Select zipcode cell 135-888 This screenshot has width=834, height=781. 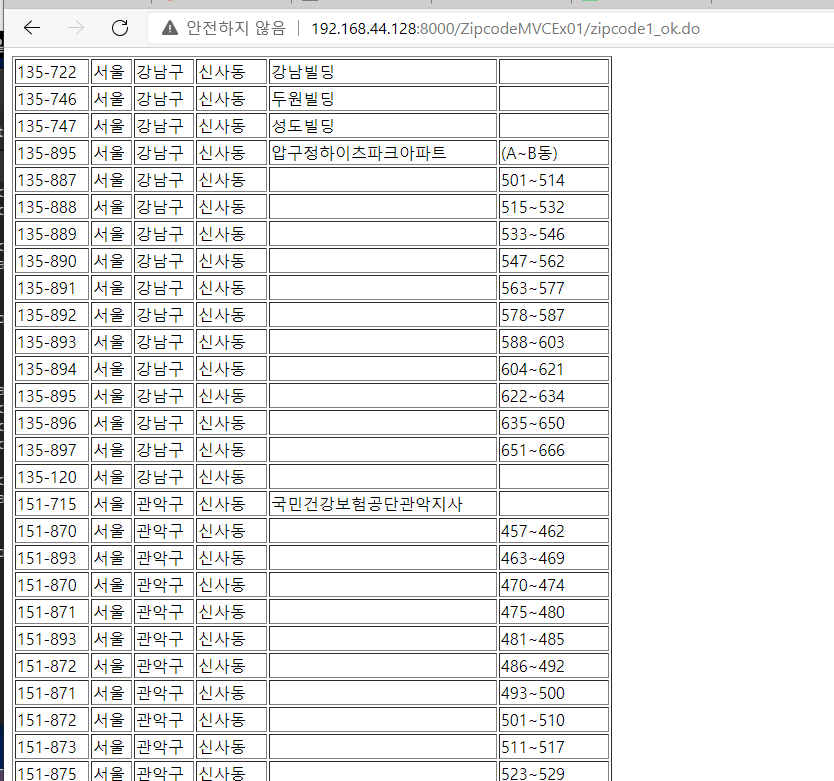pyautogui.click(x=52, y=207)
